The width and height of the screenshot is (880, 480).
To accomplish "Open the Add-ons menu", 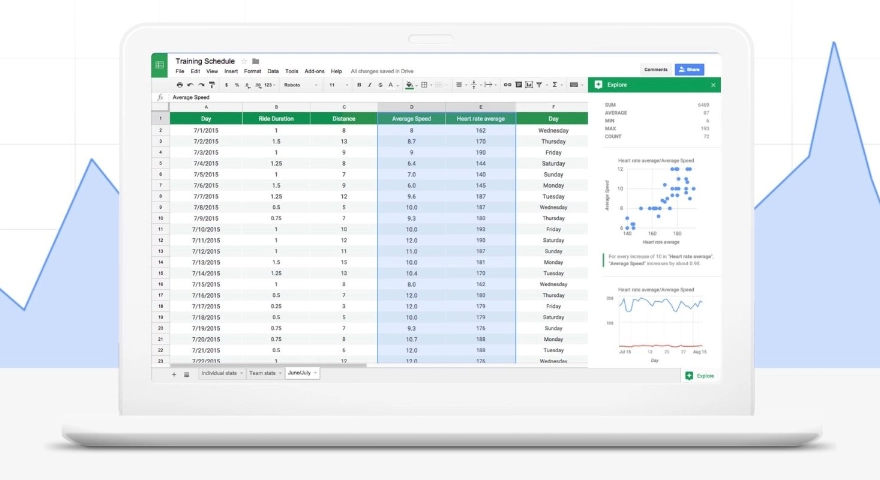I will [x=314, y=72].
